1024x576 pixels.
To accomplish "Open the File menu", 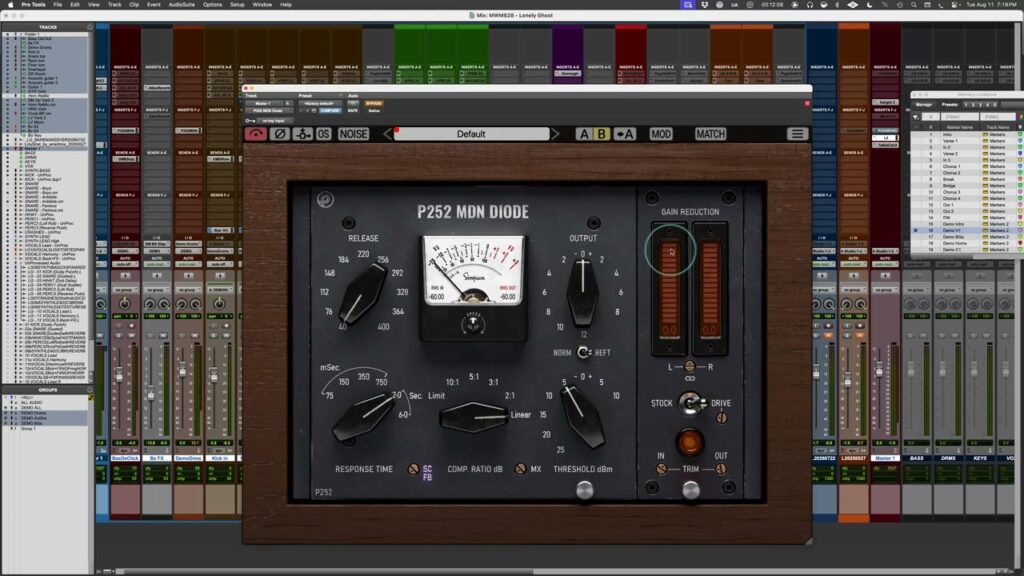I will coord(57,5).
